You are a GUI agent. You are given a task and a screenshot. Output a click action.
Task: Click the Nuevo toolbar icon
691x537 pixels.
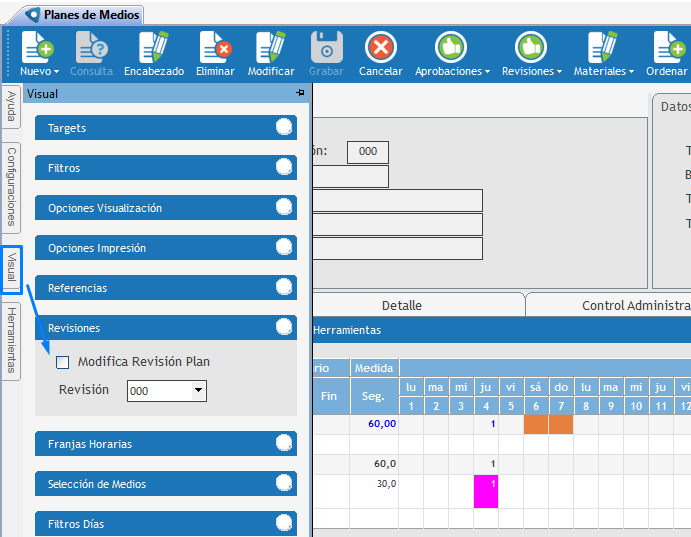click(38, 48)
